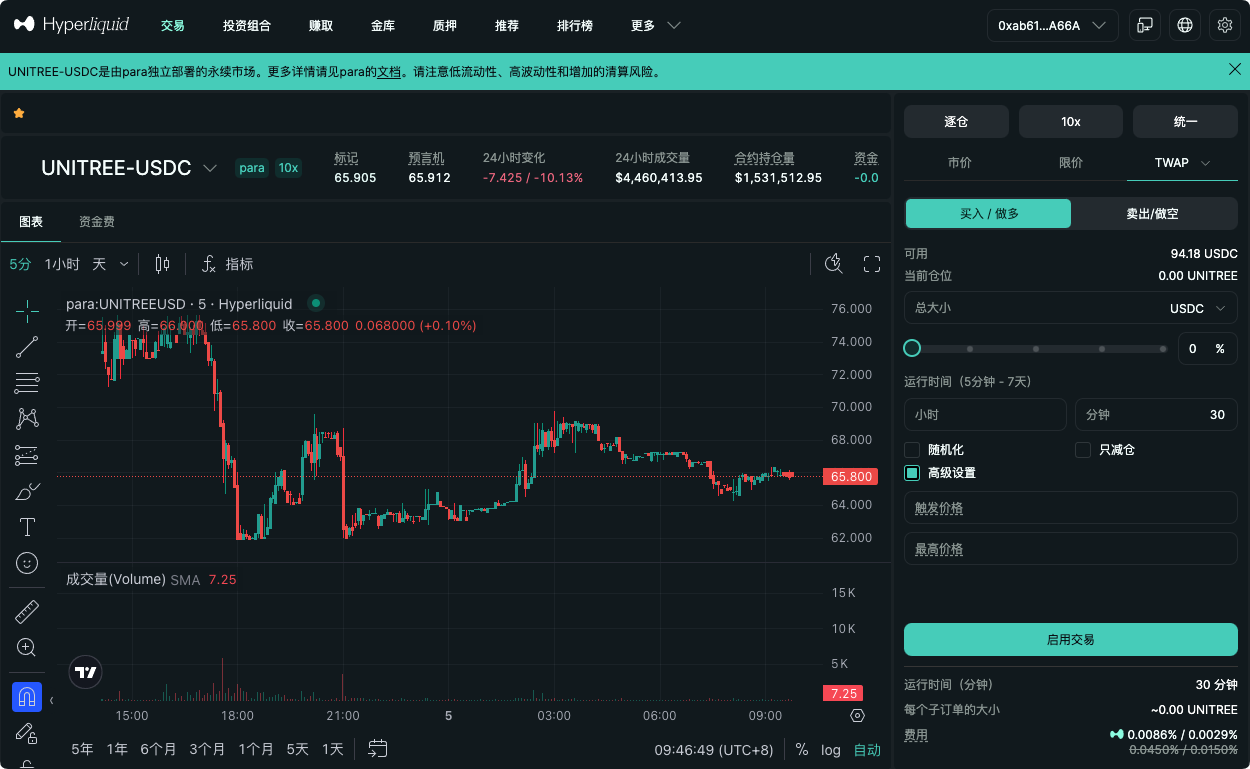1250x769 pixels.
Task: Click the 小时 runtime input field
Action: pyautogui.click(x=985, y=414)
